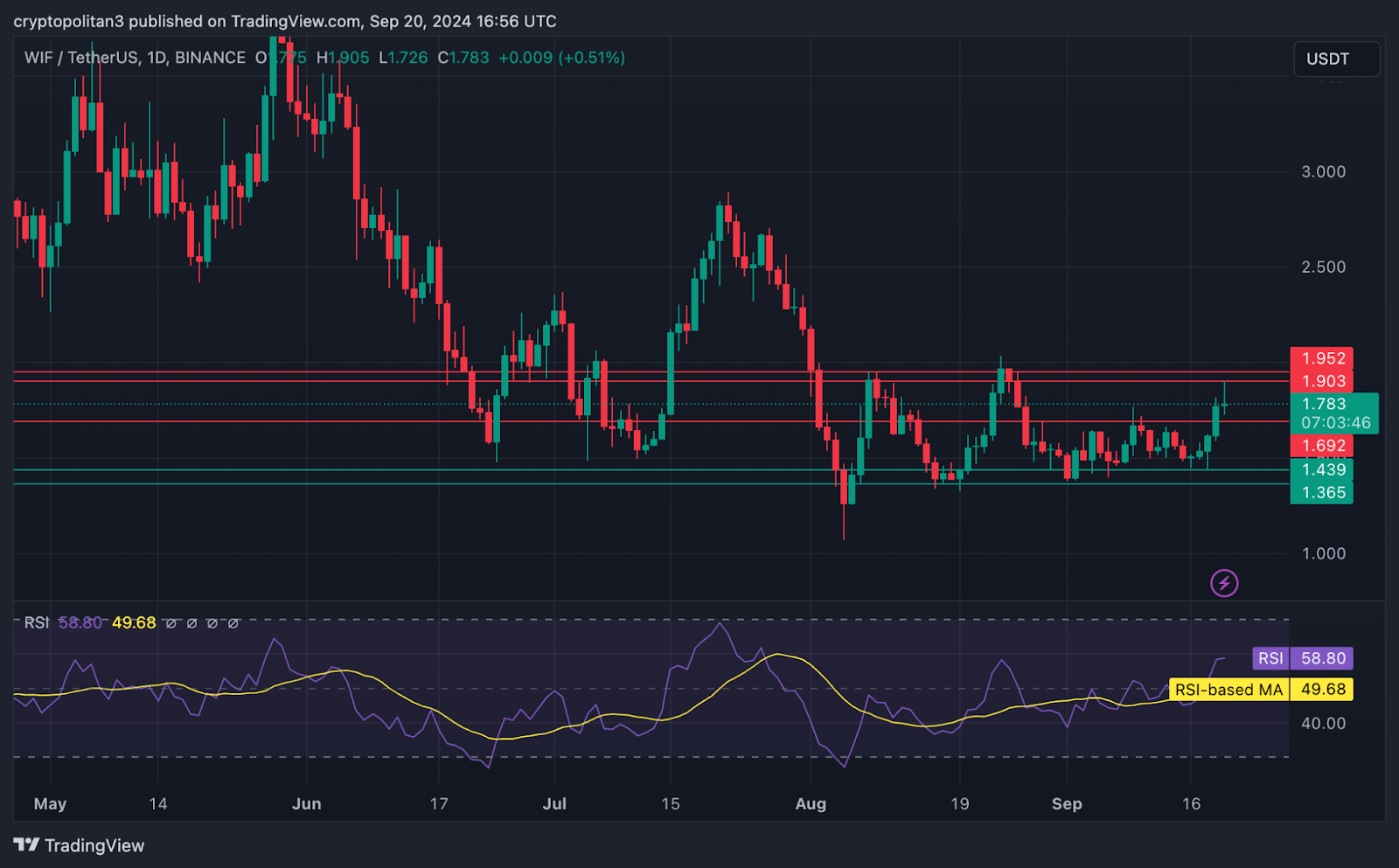Click the 1.952 red price label
This screenshot has height=868, width=1399.
coord(1322,358)
